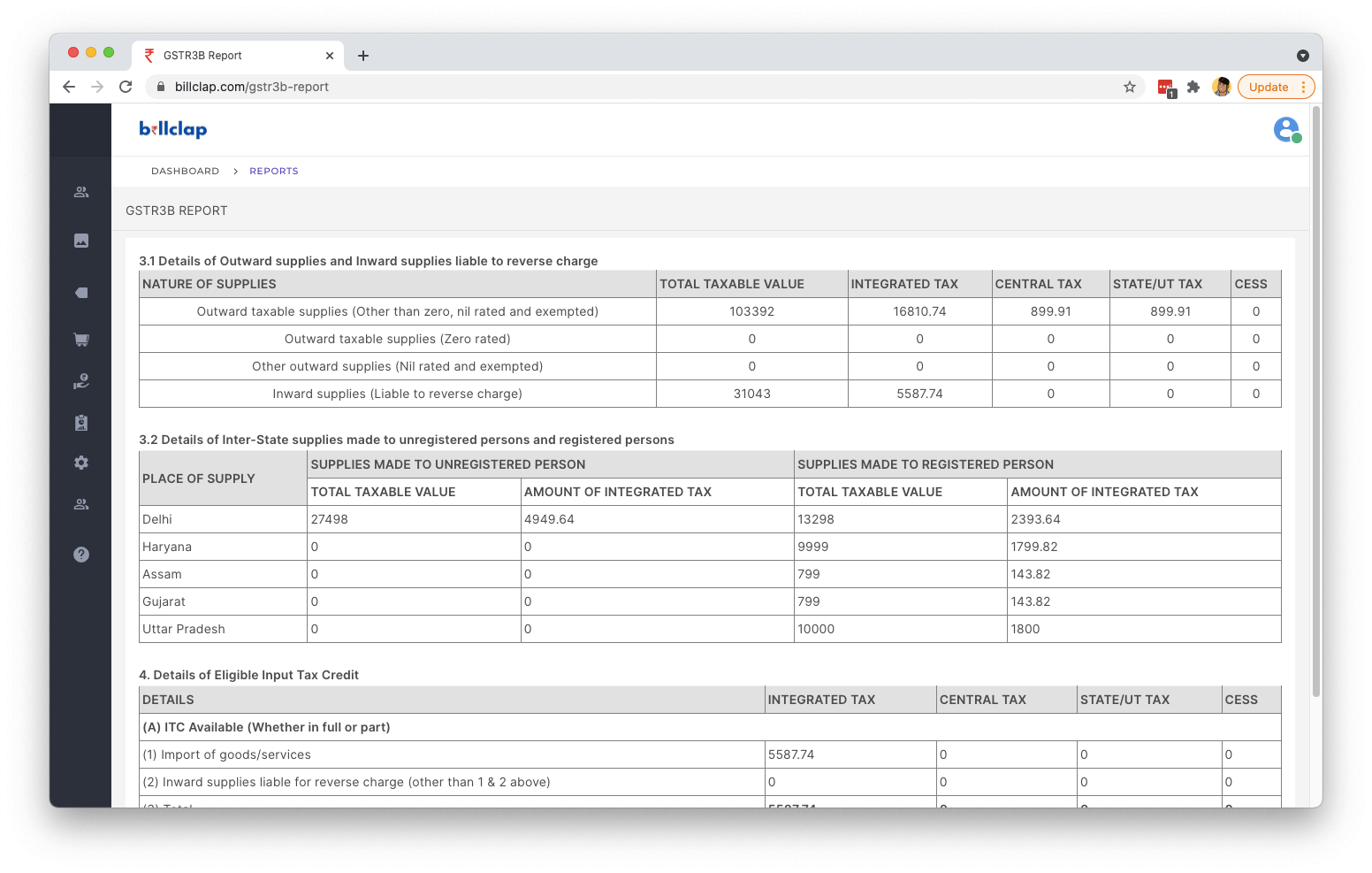Screen dimensions: 1372x873
Task: Click the inward supplies value 31043
Action: point(752,394)
